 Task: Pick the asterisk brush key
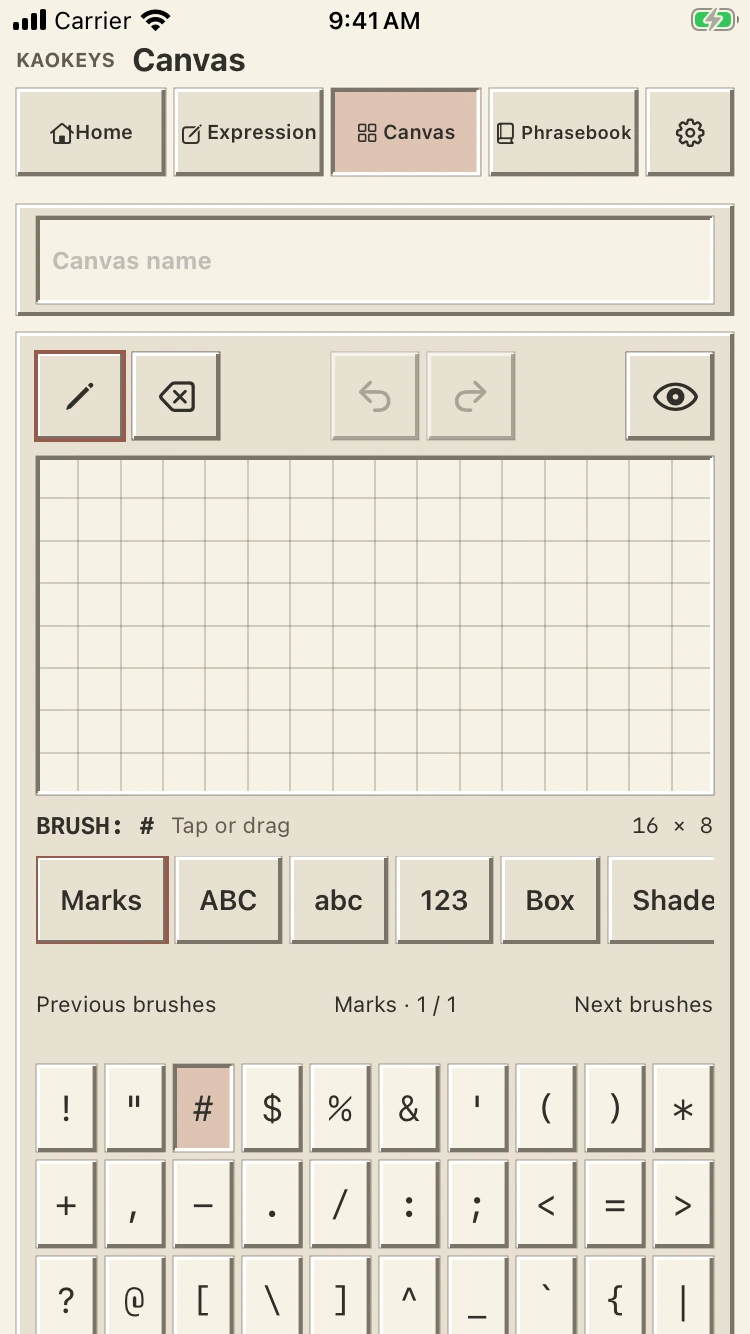[x=683, y=1108]
